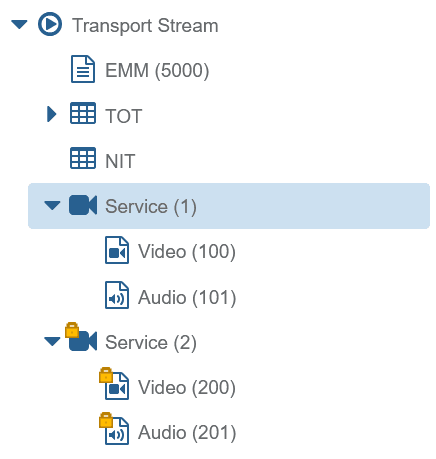This screenshot has height=459, width=436.
Task: Click the Service (1) camera icon
Action: click(x=83, y=205)
